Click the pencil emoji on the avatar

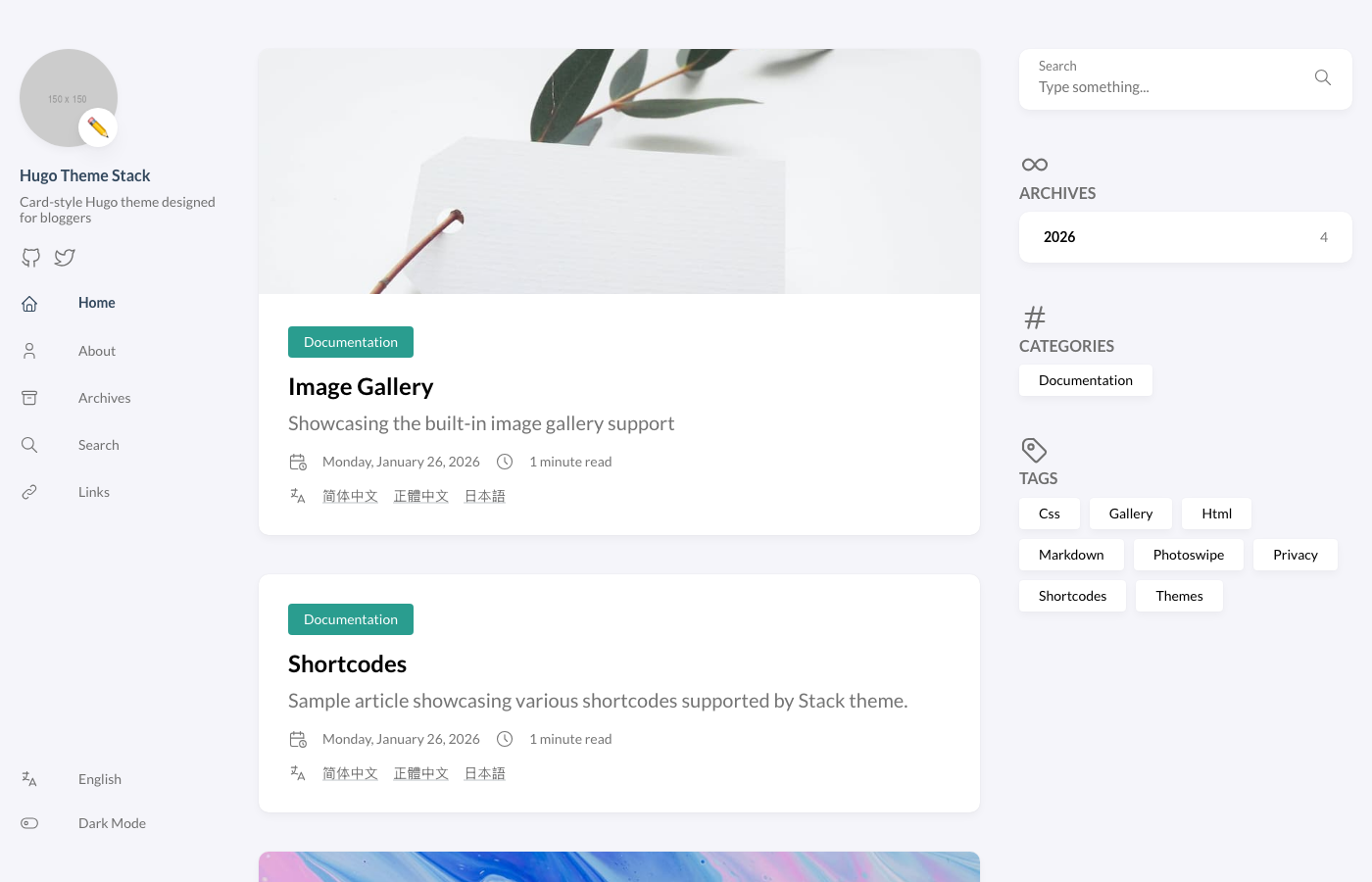98,127
